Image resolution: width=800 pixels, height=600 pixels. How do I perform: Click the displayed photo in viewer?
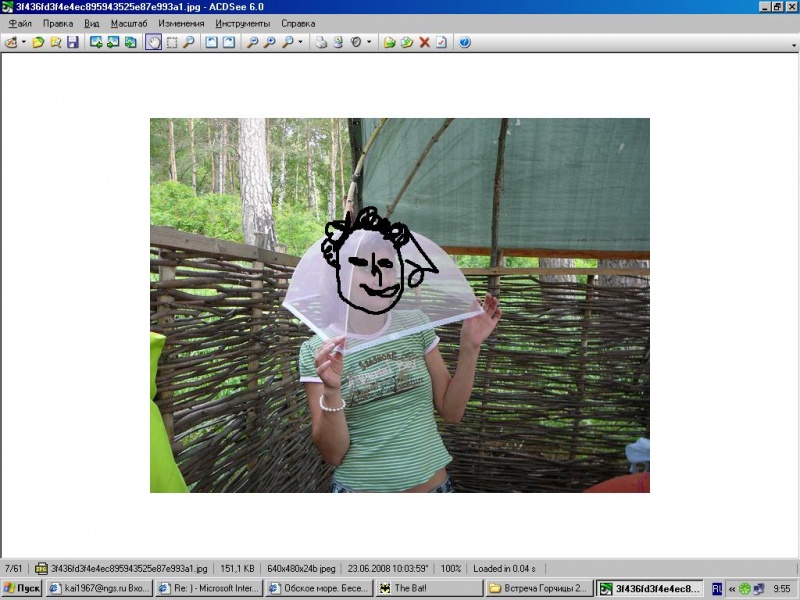(400, 305)
